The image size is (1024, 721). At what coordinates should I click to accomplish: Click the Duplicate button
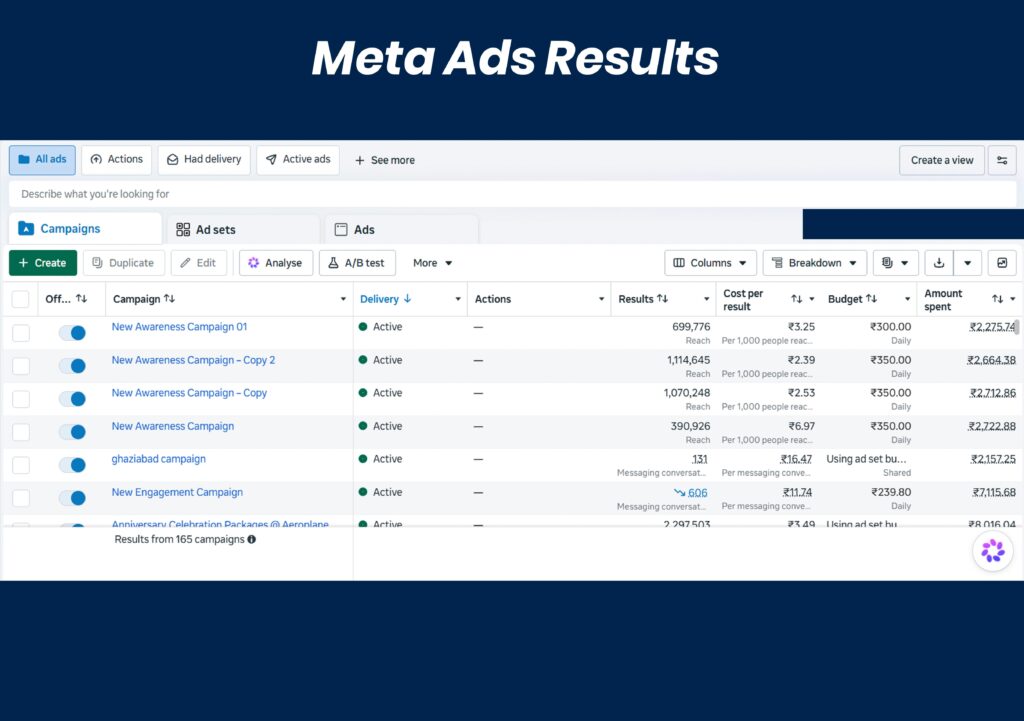123,263
